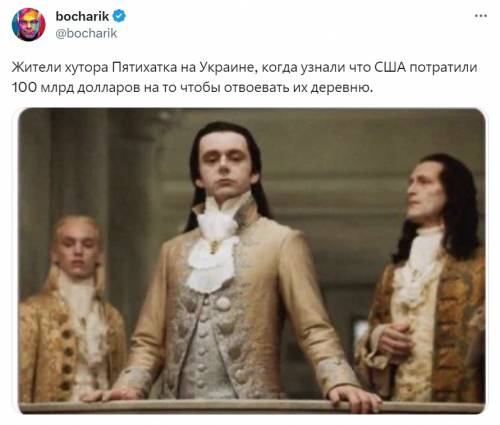This screenshot has height=425, width=500.
Task: Open the tweet's three-dot more options menu
Action: 481,16
